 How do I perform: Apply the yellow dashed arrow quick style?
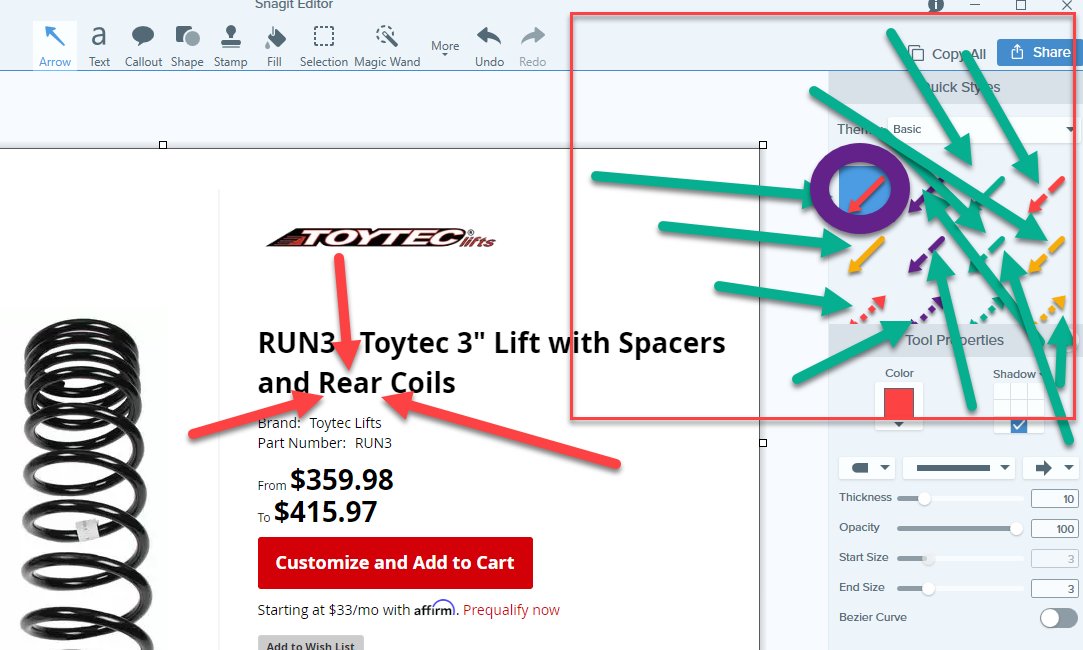pos(1046,254)
